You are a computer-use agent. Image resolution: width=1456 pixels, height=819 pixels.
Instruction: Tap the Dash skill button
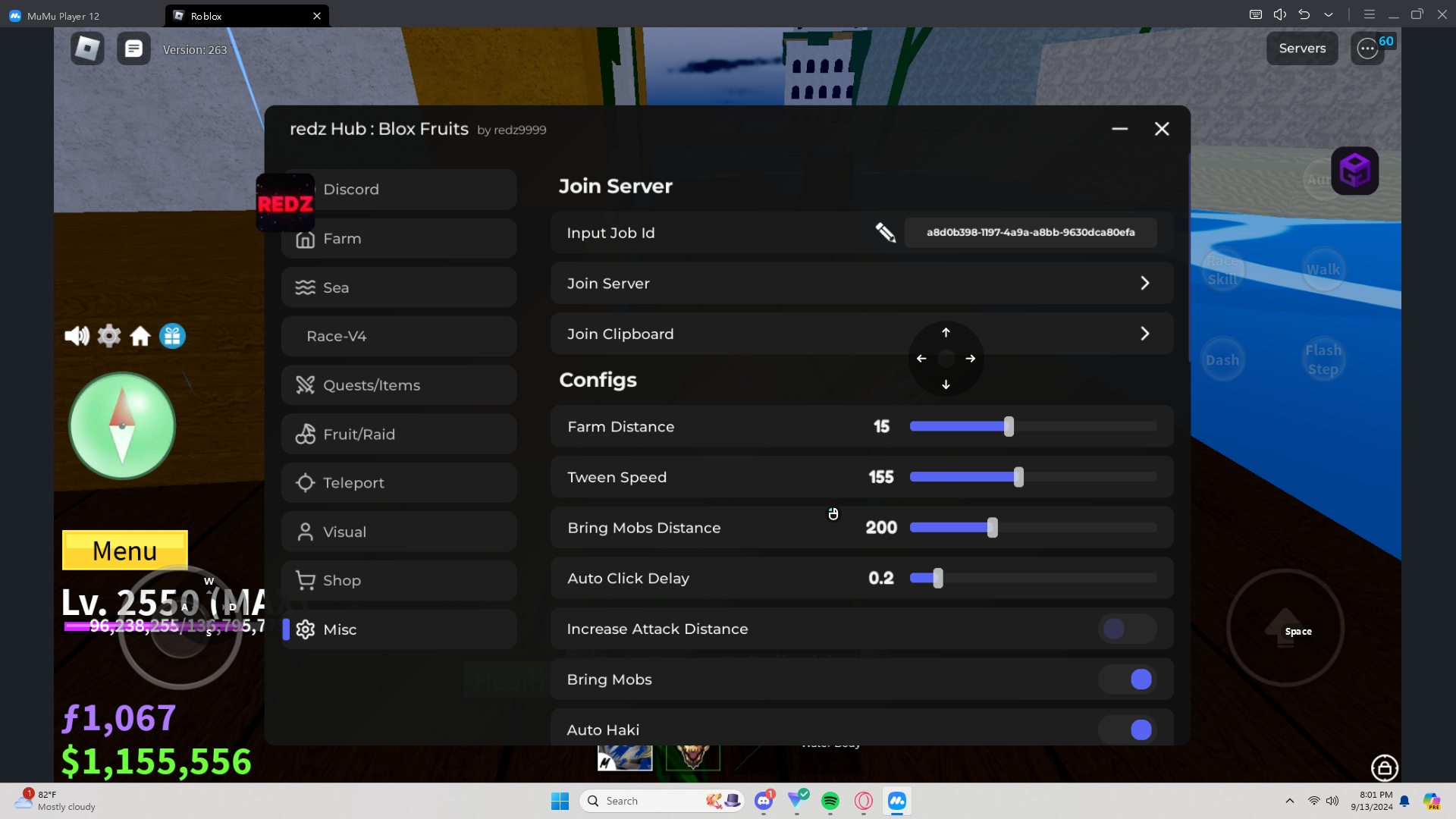pos(1222,360)
